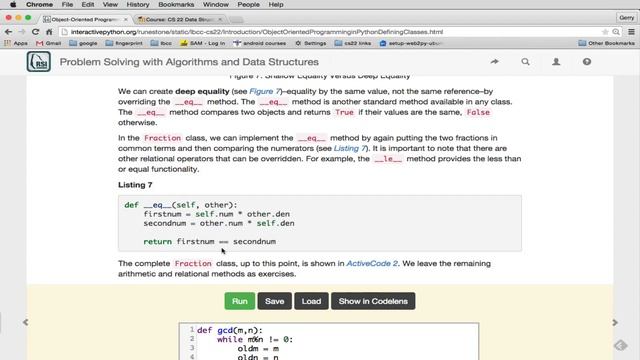Follow the Figure 7 link
This screenshot has width=640, height=360.
pyautogui.click(x=264, y=91)
